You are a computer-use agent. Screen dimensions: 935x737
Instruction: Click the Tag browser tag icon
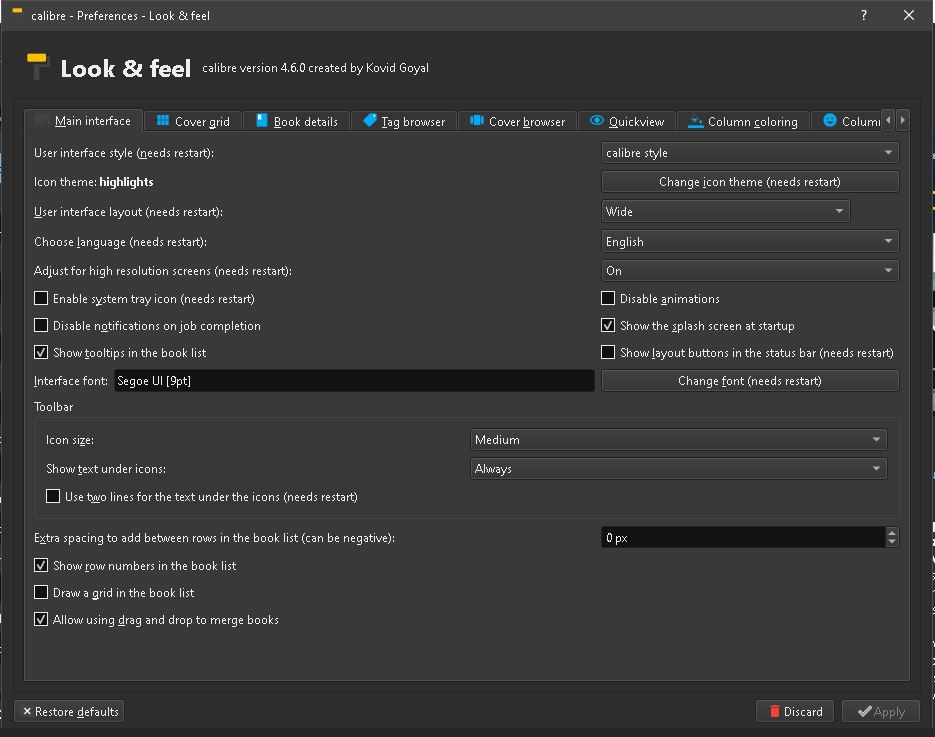coord(370,120)
